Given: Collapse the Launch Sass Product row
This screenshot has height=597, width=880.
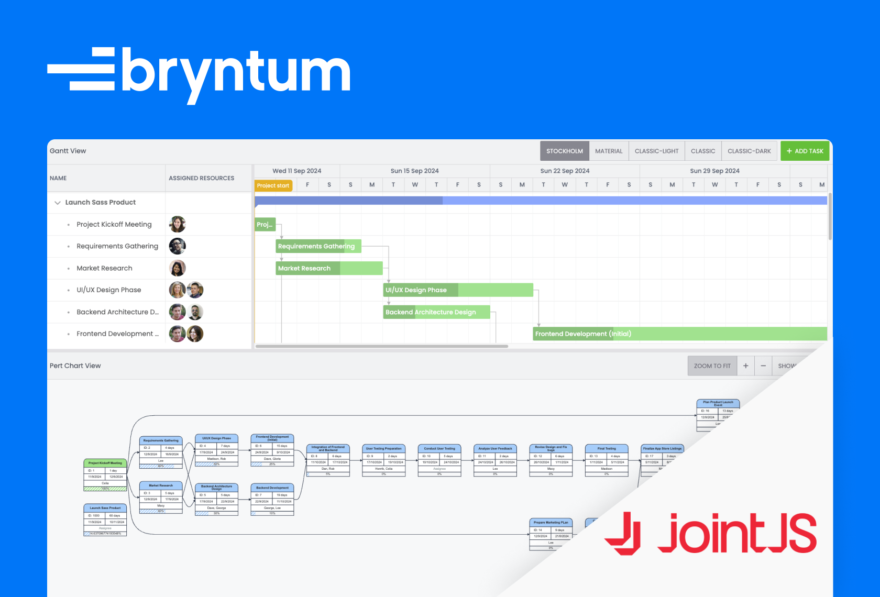Looking at the screenshot, I should click(58, 201).
